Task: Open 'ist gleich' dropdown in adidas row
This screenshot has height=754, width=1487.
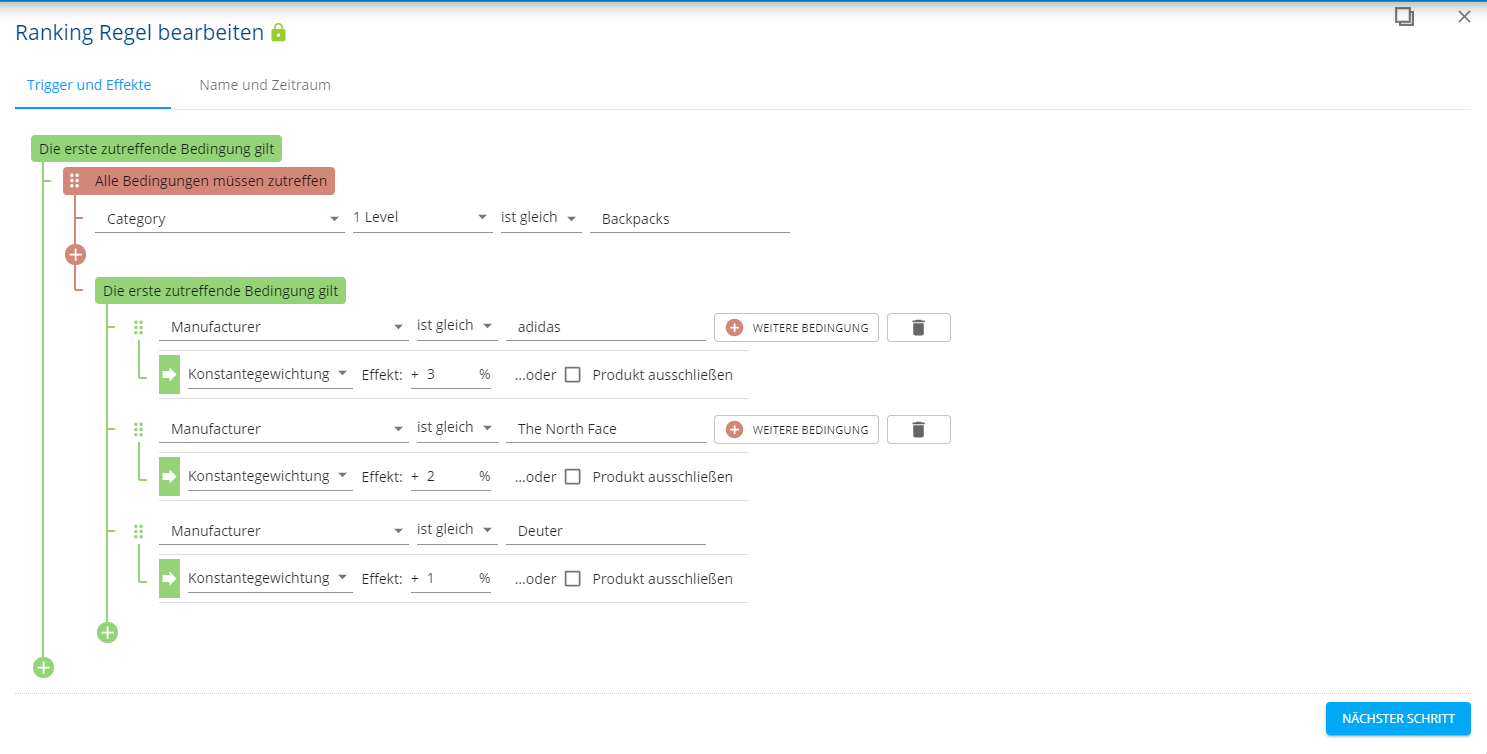Action: click(457, 326)
